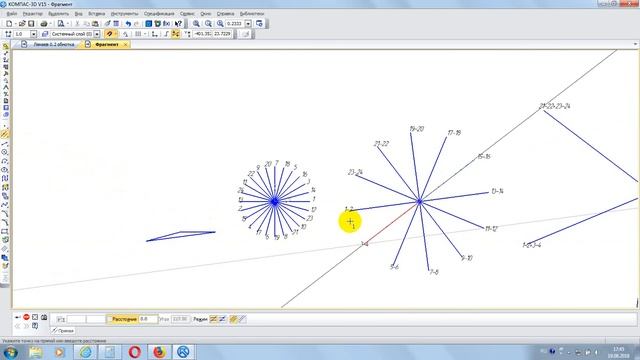This screenshot has width=640, height=360.
Task: Select the line segment tool in sidebar
Action: (5, 144)
